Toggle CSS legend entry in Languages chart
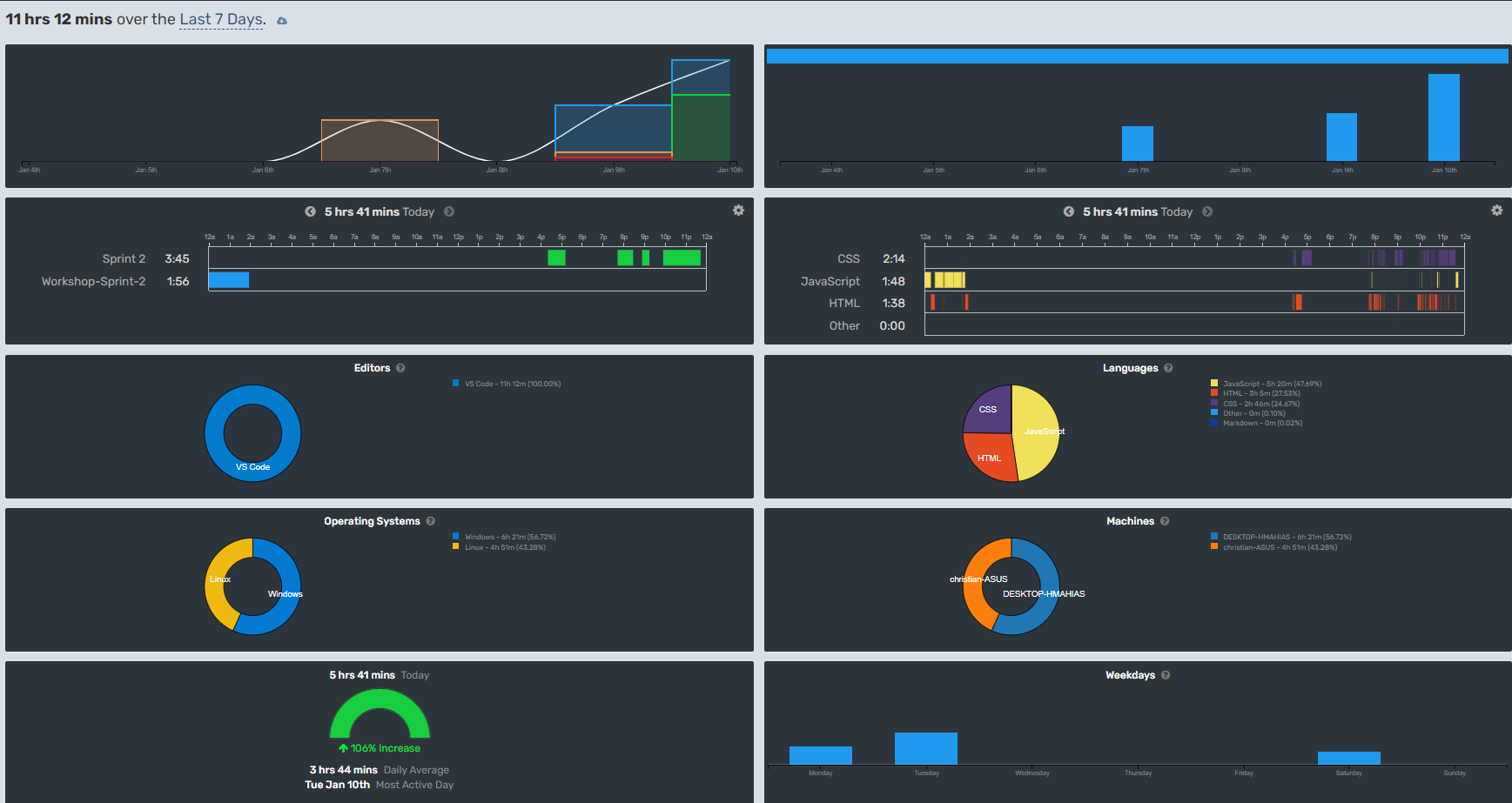1512x803 pixels. click(x=1255, y=404)
